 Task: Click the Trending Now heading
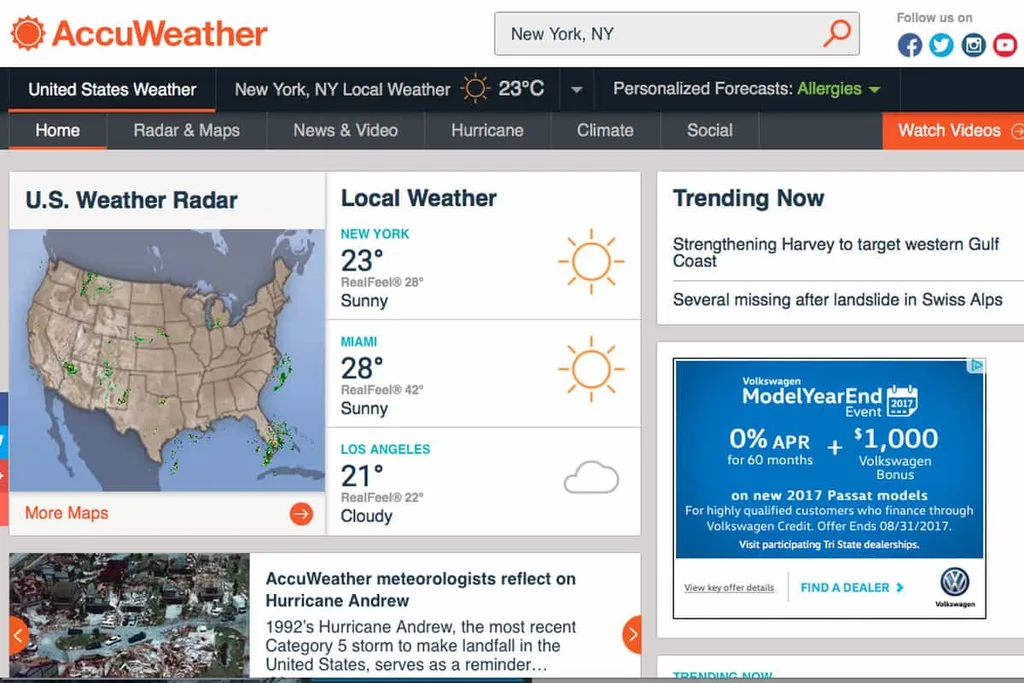coord(748,199)
